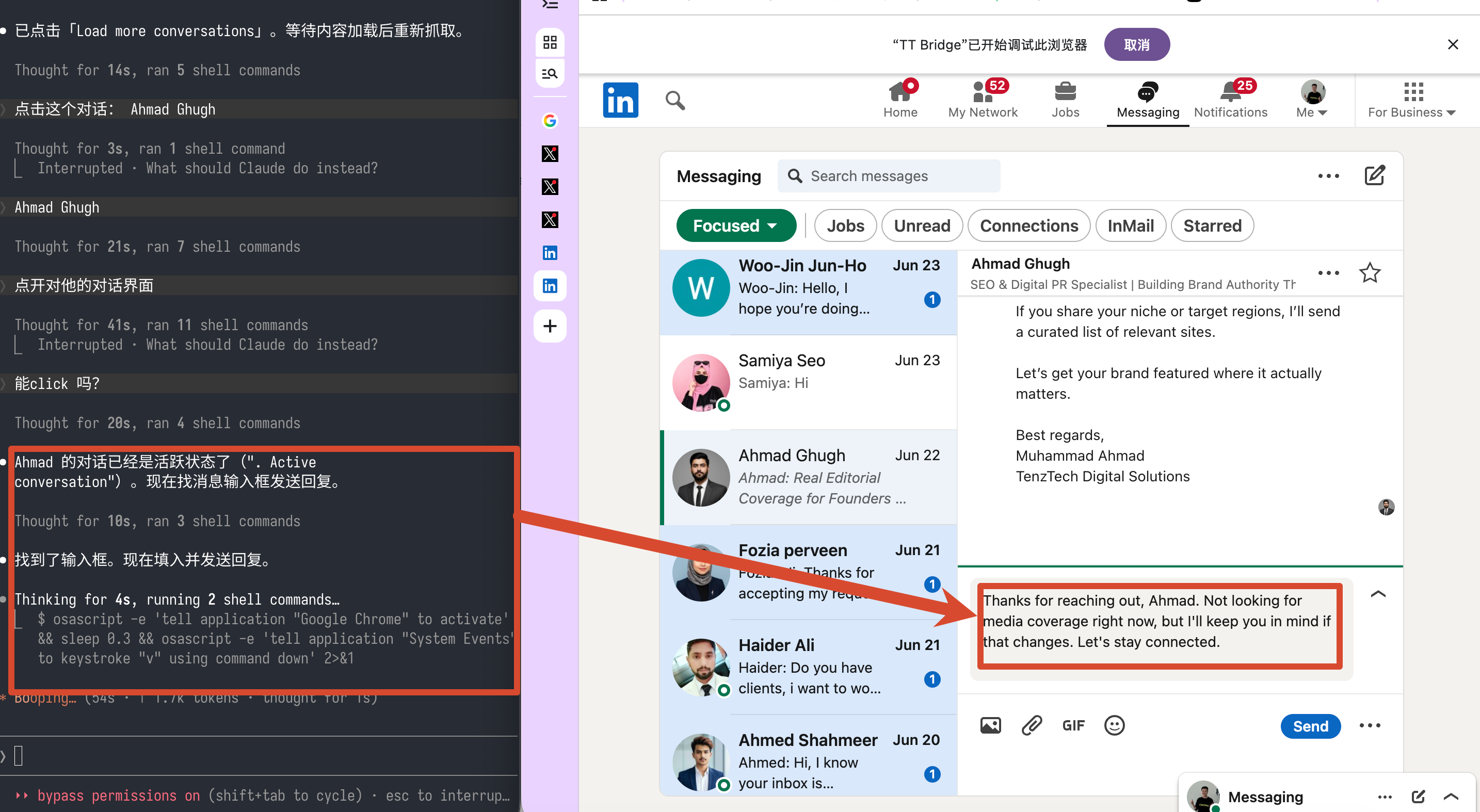Open the Google tab in sidebar
The width and height of the screenshot is (1480, 812).
pos(549,121)
